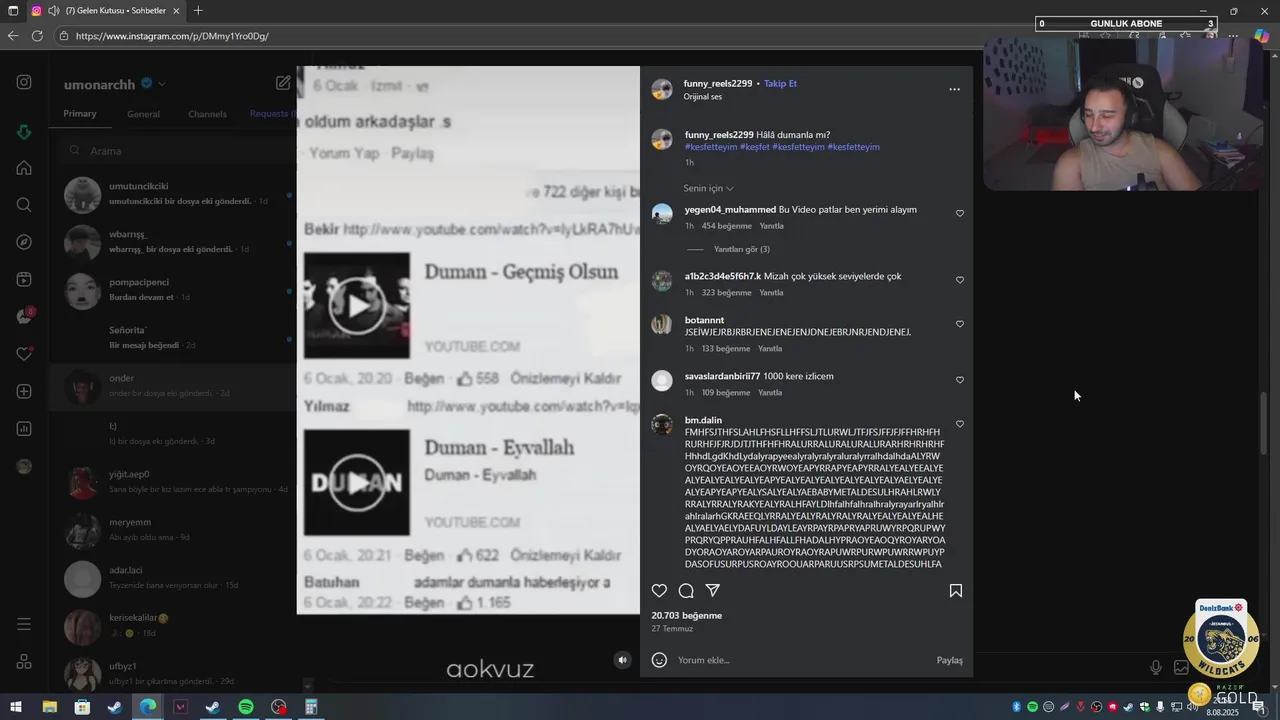
Task: Go back with browser back arrow
Action: 13,35
